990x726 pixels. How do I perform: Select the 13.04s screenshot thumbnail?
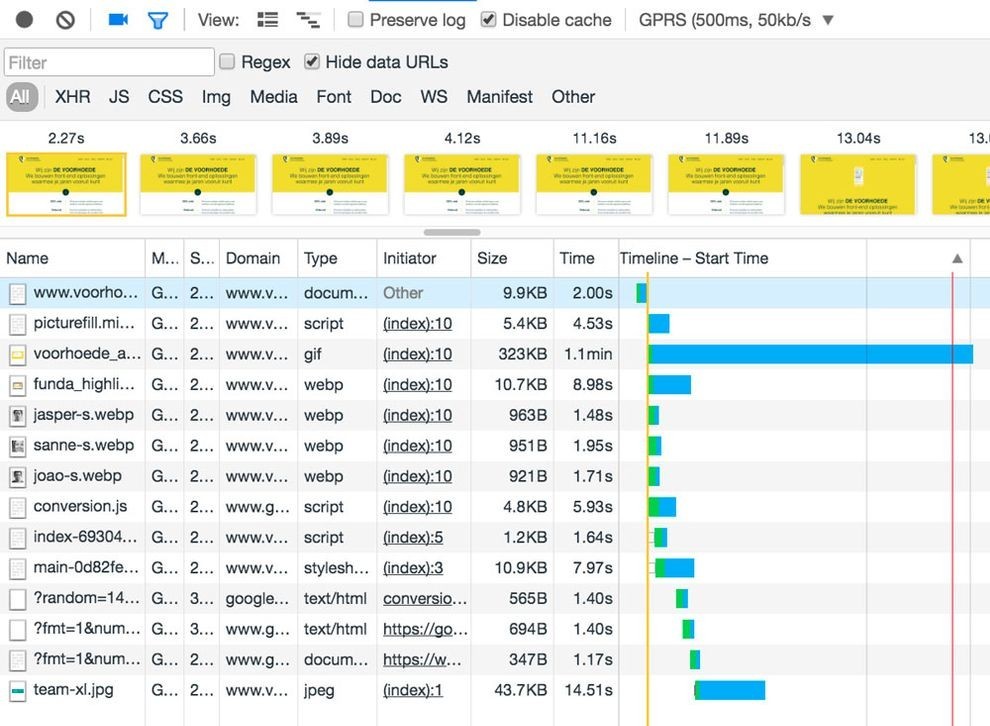click(858, 184)
